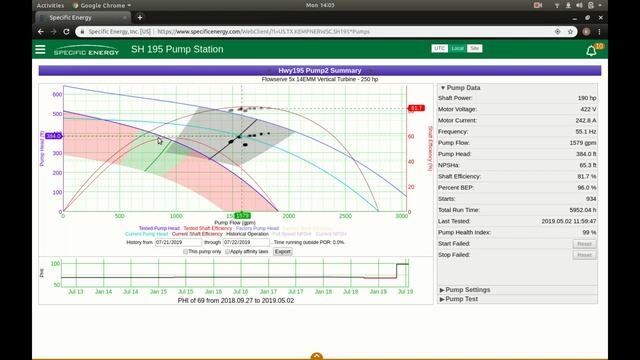Open the network status indicator
The height and width of the screenshot is (360, 640).
(x=557, y=5)
